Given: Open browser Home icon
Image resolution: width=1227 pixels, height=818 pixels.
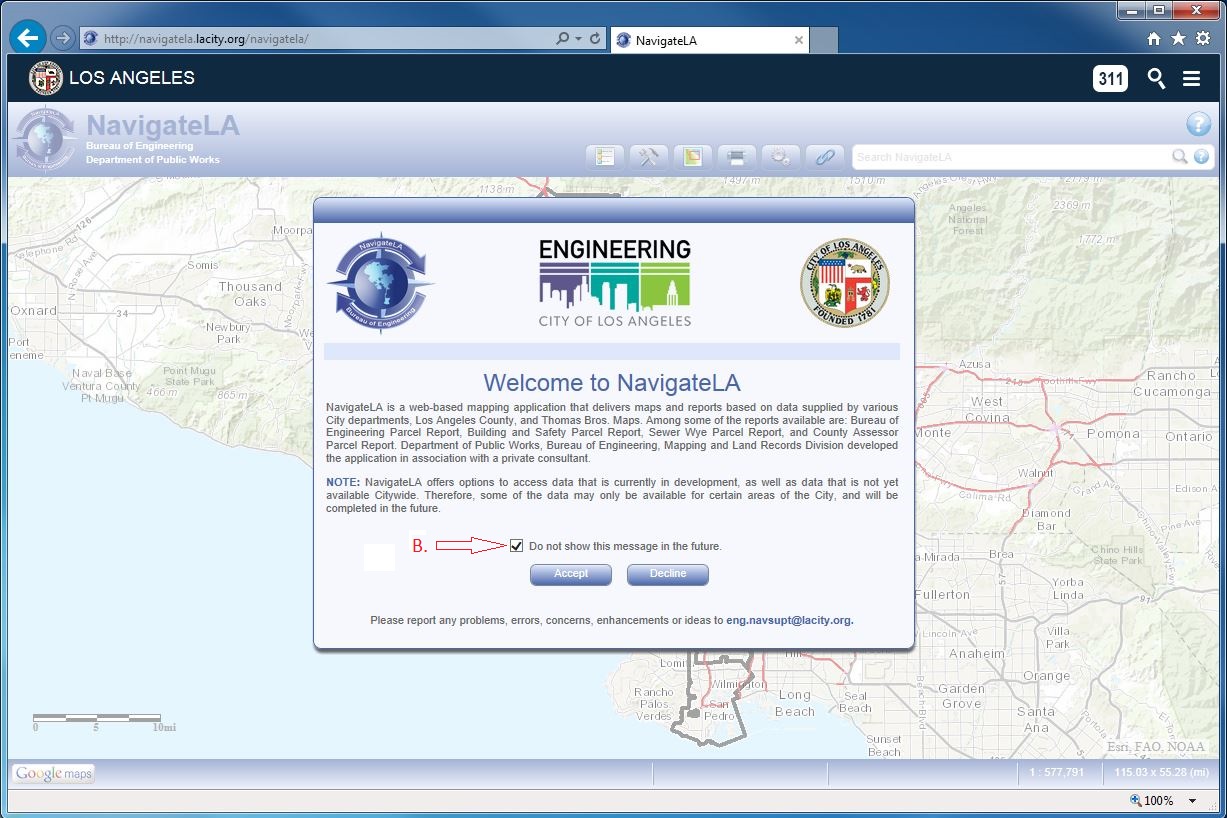Looking at the screenshot, I should click(x=1154, y=39).
